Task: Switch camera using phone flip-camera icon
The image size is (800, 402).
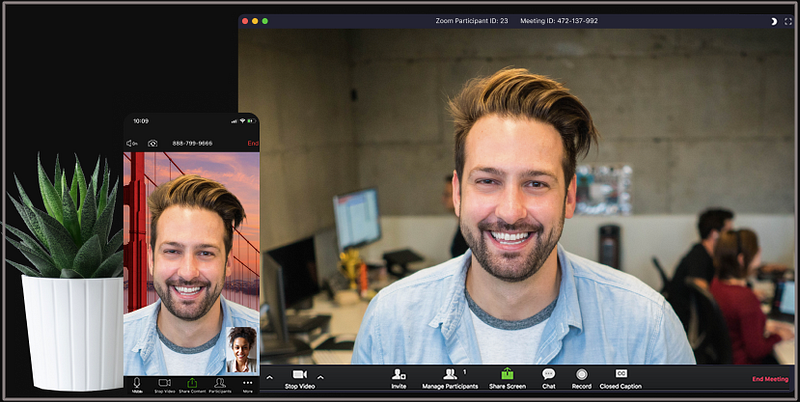Action: (x=152, y=143)
